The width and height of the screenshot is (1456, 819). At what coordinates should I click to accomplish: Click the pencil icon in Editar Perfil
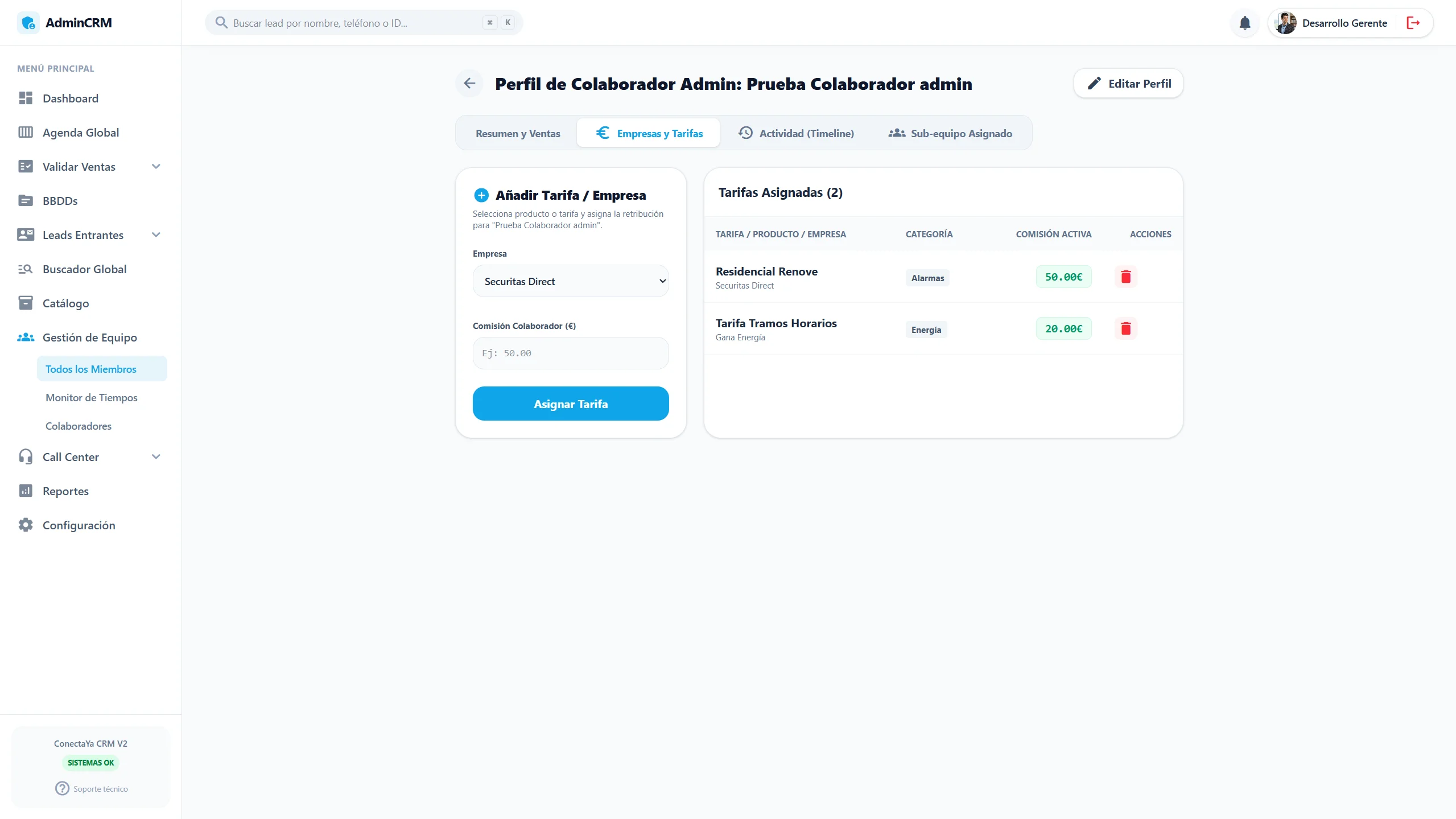tap(1094, 84)
